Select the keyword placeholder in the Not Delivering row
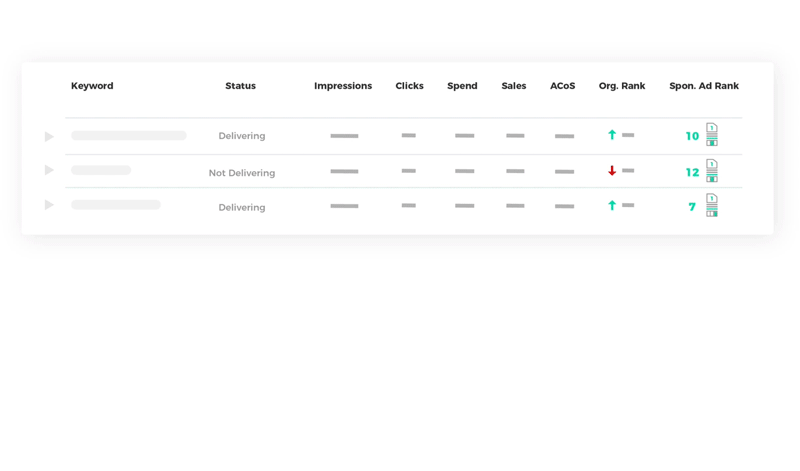Screen dimensions: 800x471 pyautogui.click(x=101, y=170)
